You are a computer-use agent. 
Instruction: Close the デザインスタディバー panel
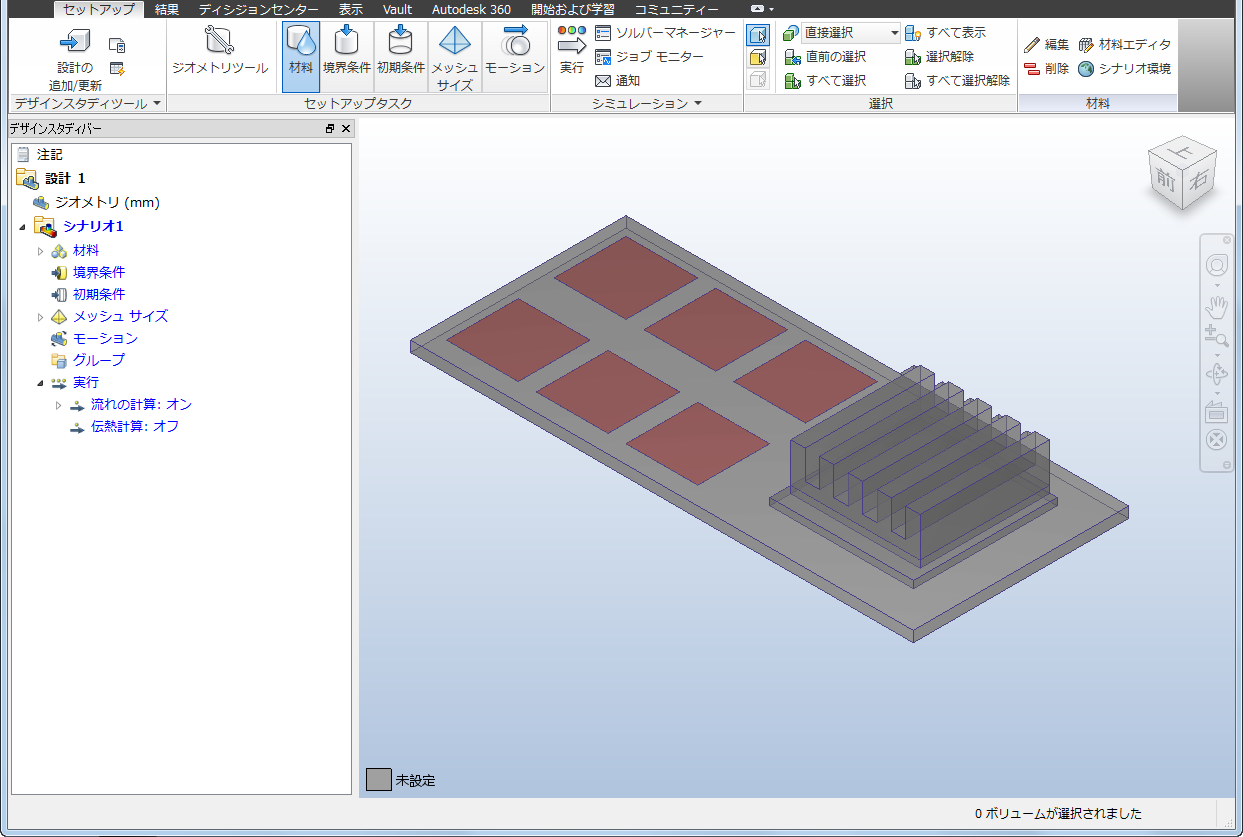tap(346, 129)
